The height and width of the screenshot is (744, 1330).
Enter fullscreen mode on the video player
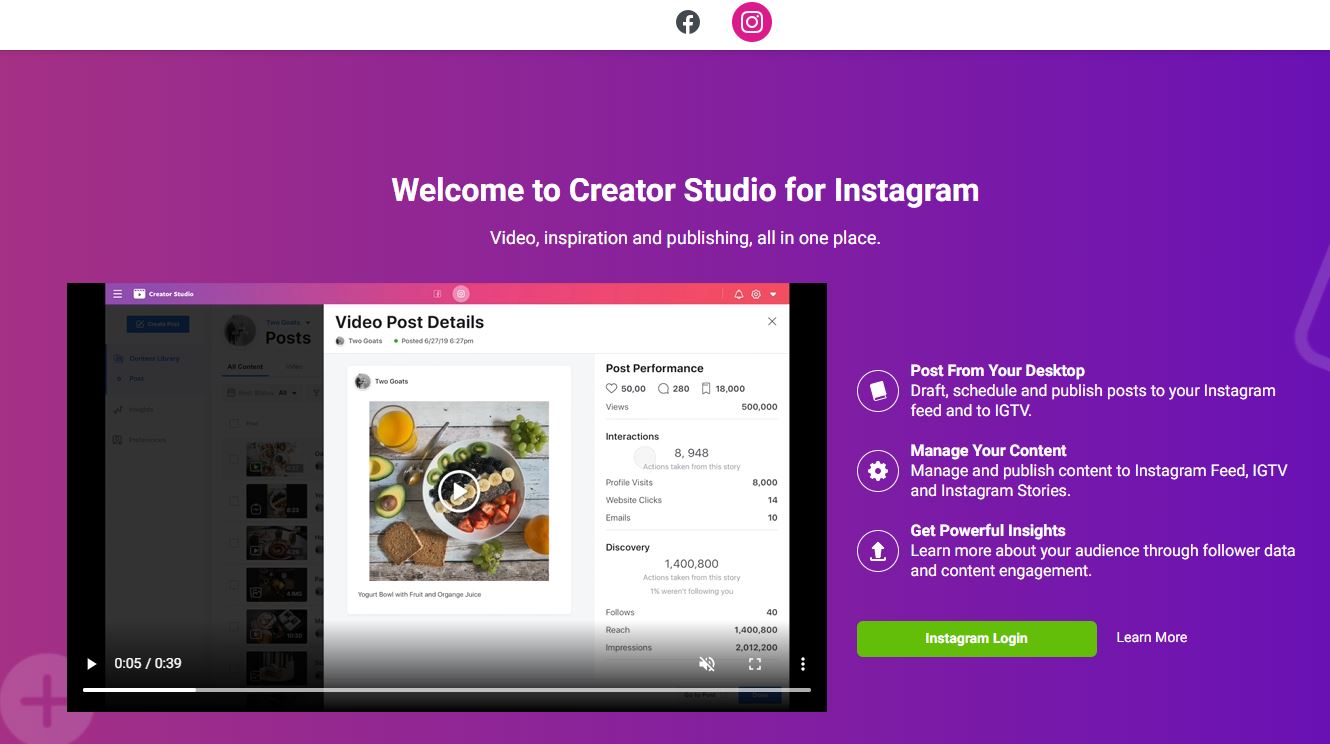[755, 664]
